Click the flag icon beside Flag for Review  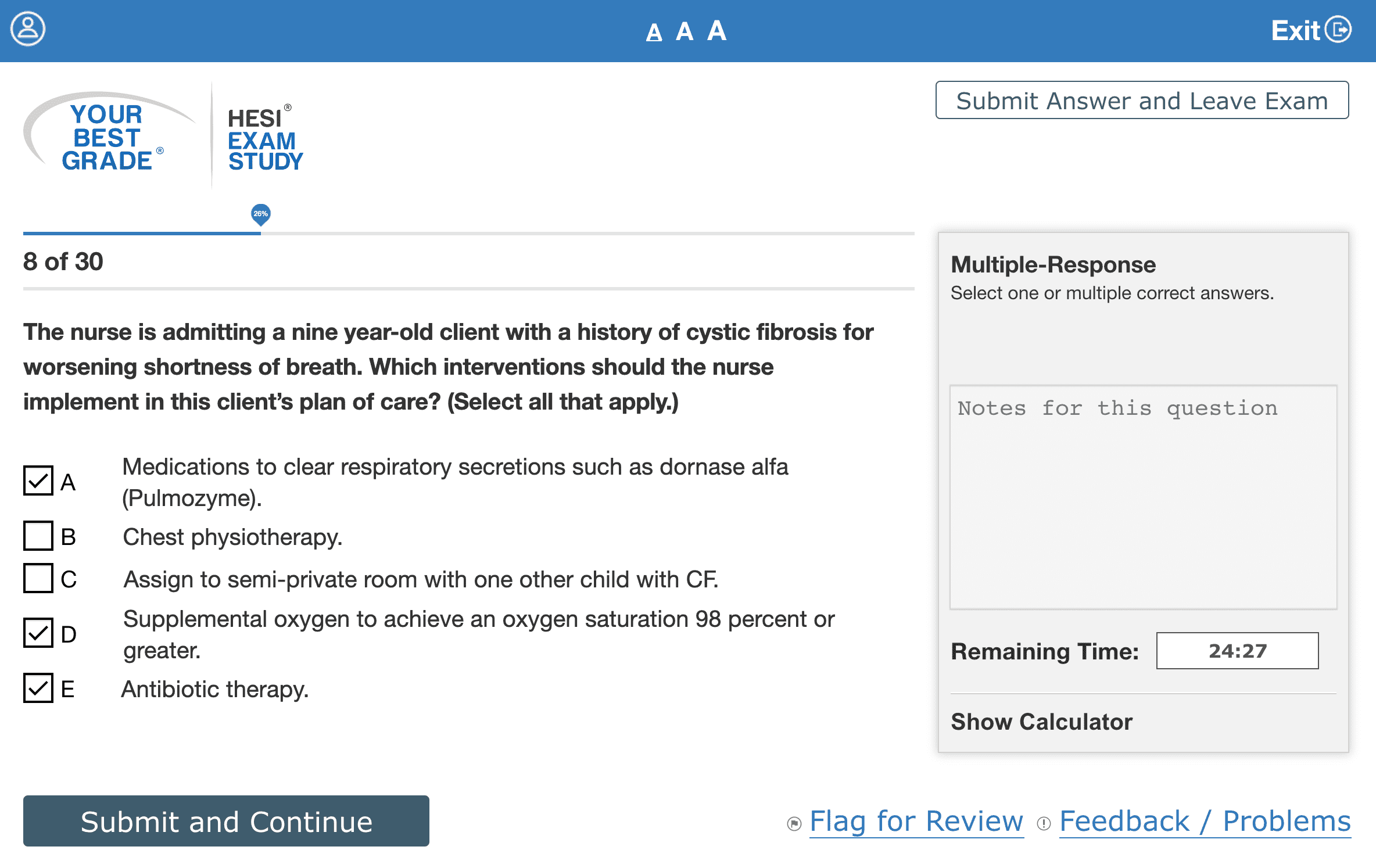[794, 823]
